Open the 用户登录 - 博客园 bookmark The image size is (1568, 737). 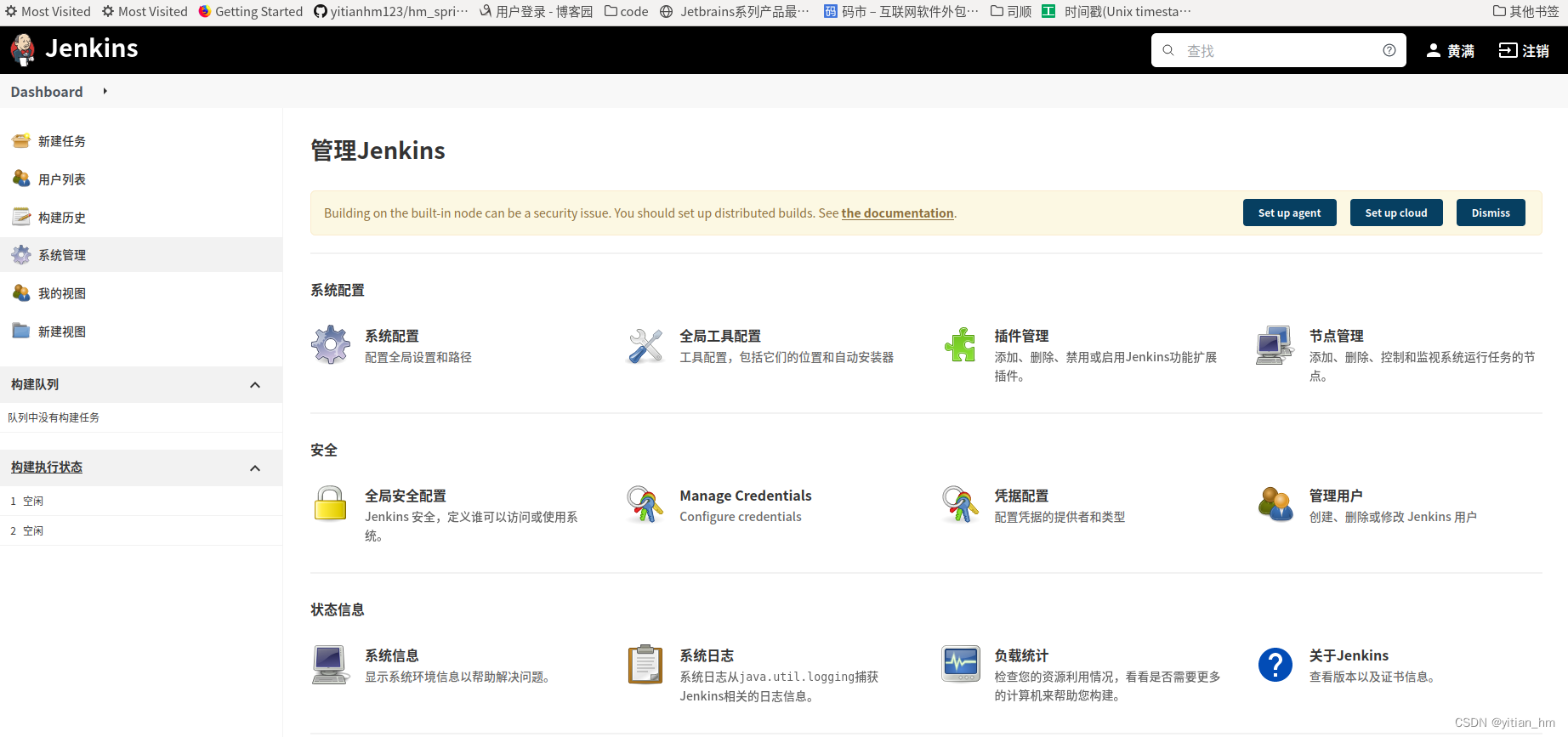tap(536, 11)
